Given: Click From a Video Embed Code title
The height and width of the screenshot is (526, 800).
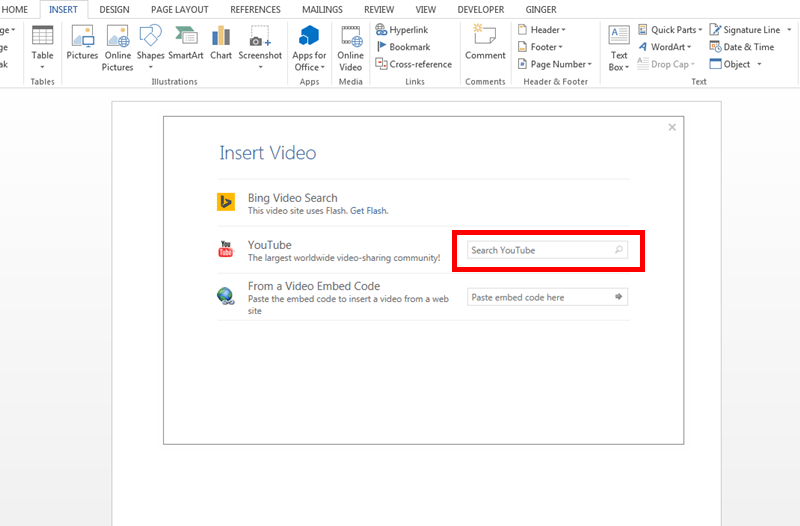Looking at the screenshot, I should (x=314, y=286).
